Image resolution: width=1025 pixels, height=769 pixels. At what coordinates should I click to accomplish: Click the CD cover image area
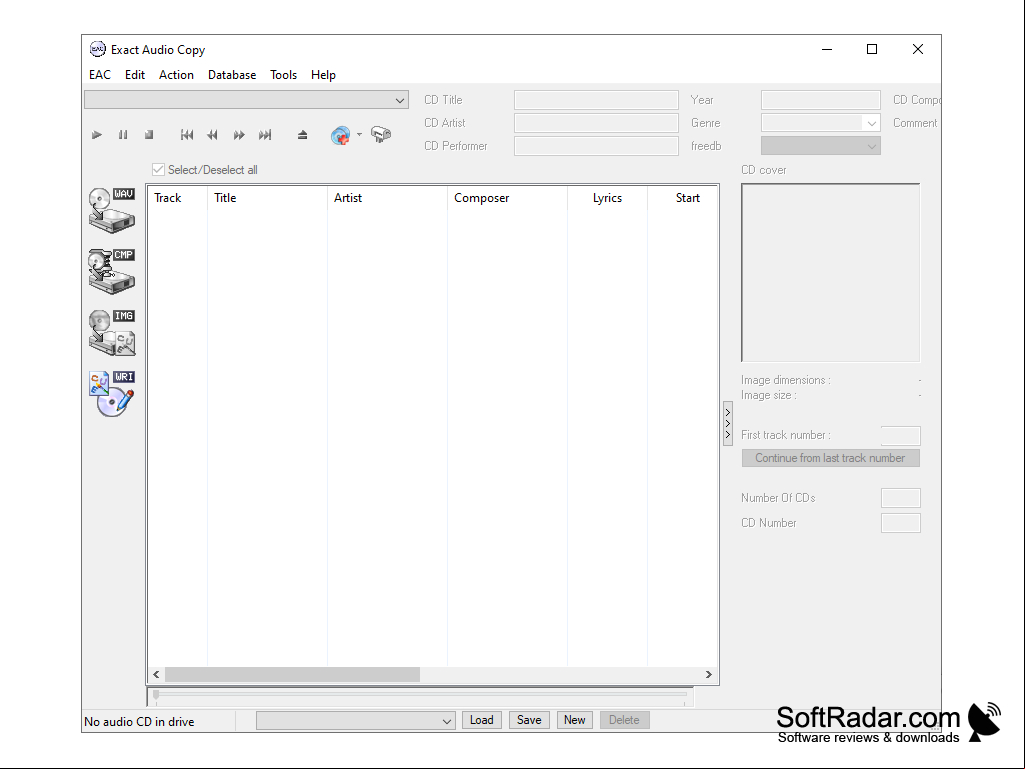(830, 273)
